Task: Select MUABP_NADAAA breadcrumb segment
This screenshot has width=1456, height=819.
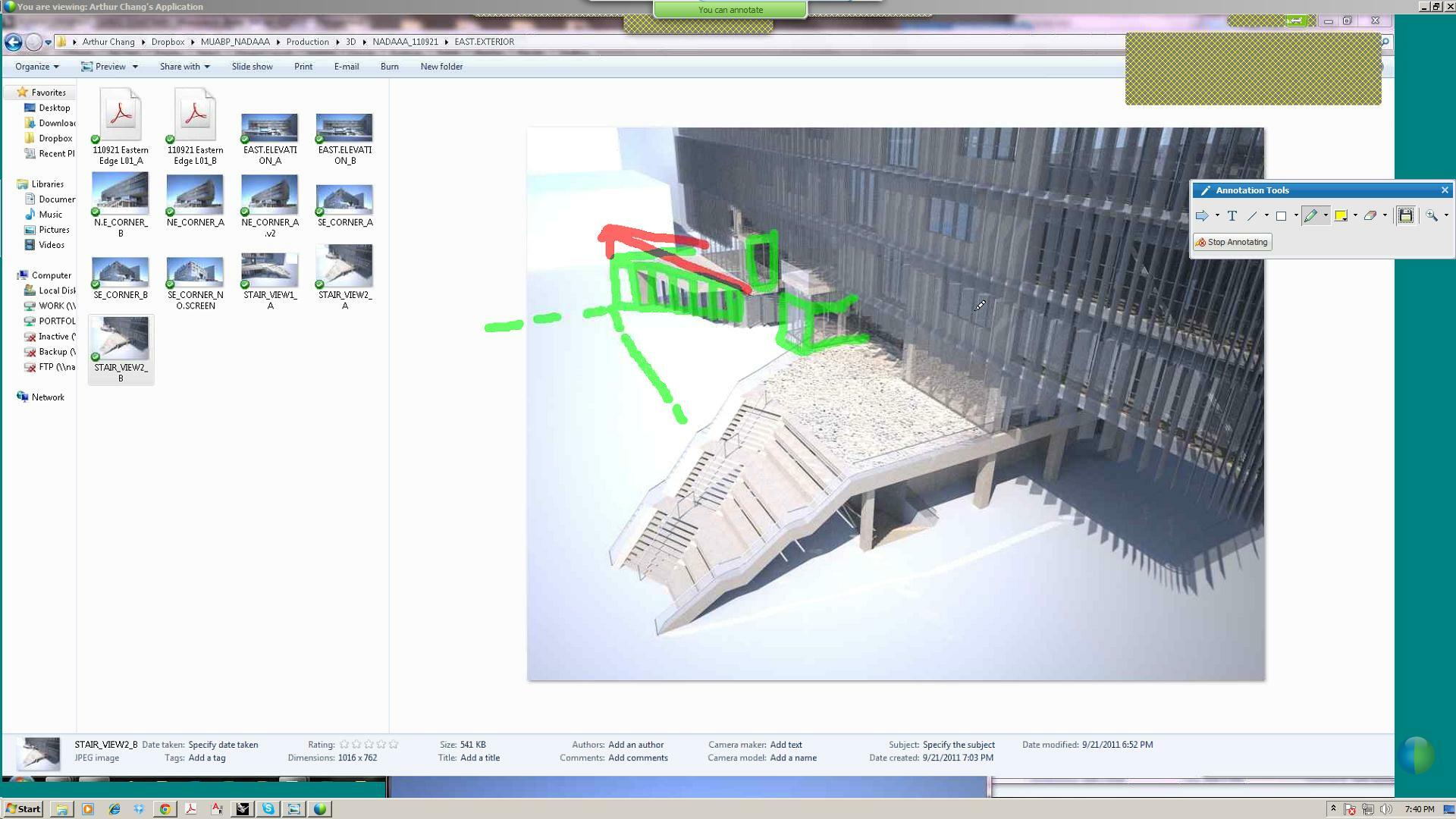Action: pos(235,42)
